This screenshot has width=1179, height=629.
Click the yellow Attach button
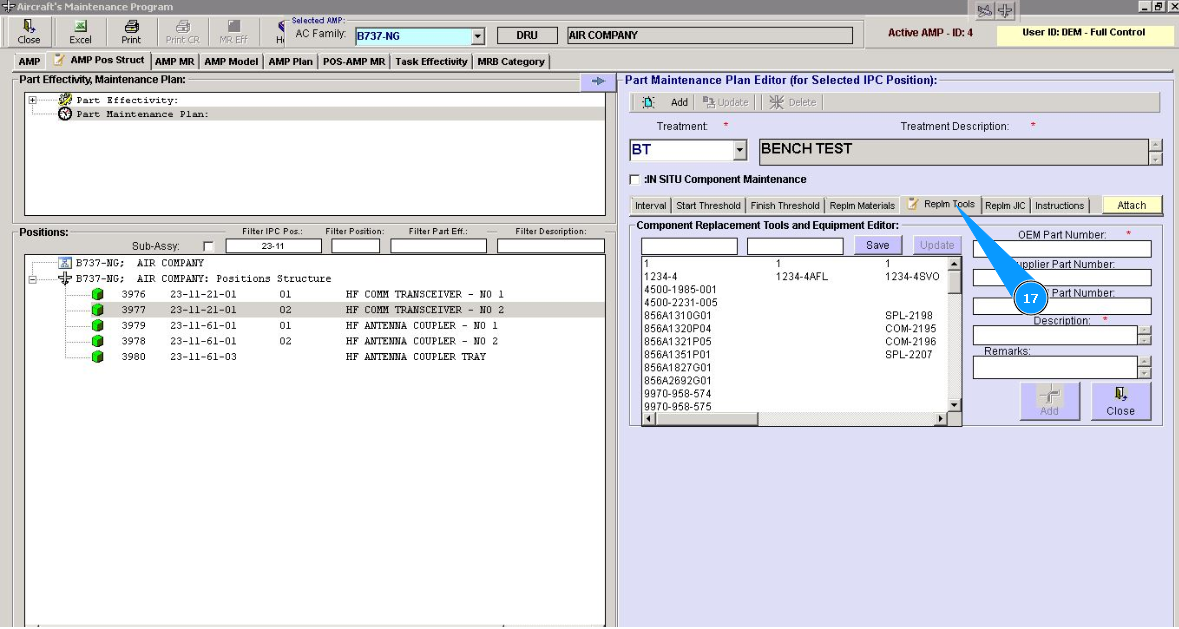pos(1131,205)
